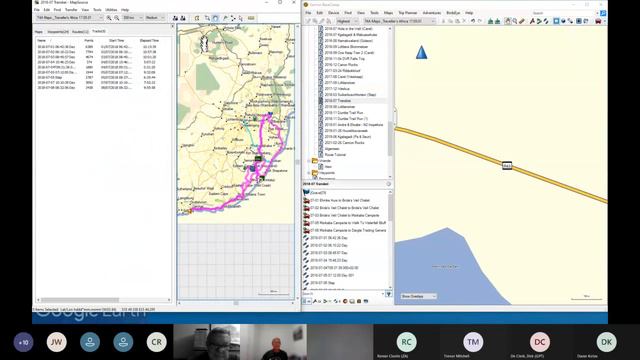Select 2016-07-06 Stap track in BaseCamp list
The image size is (640, 360).
click(x=322, y=283)
